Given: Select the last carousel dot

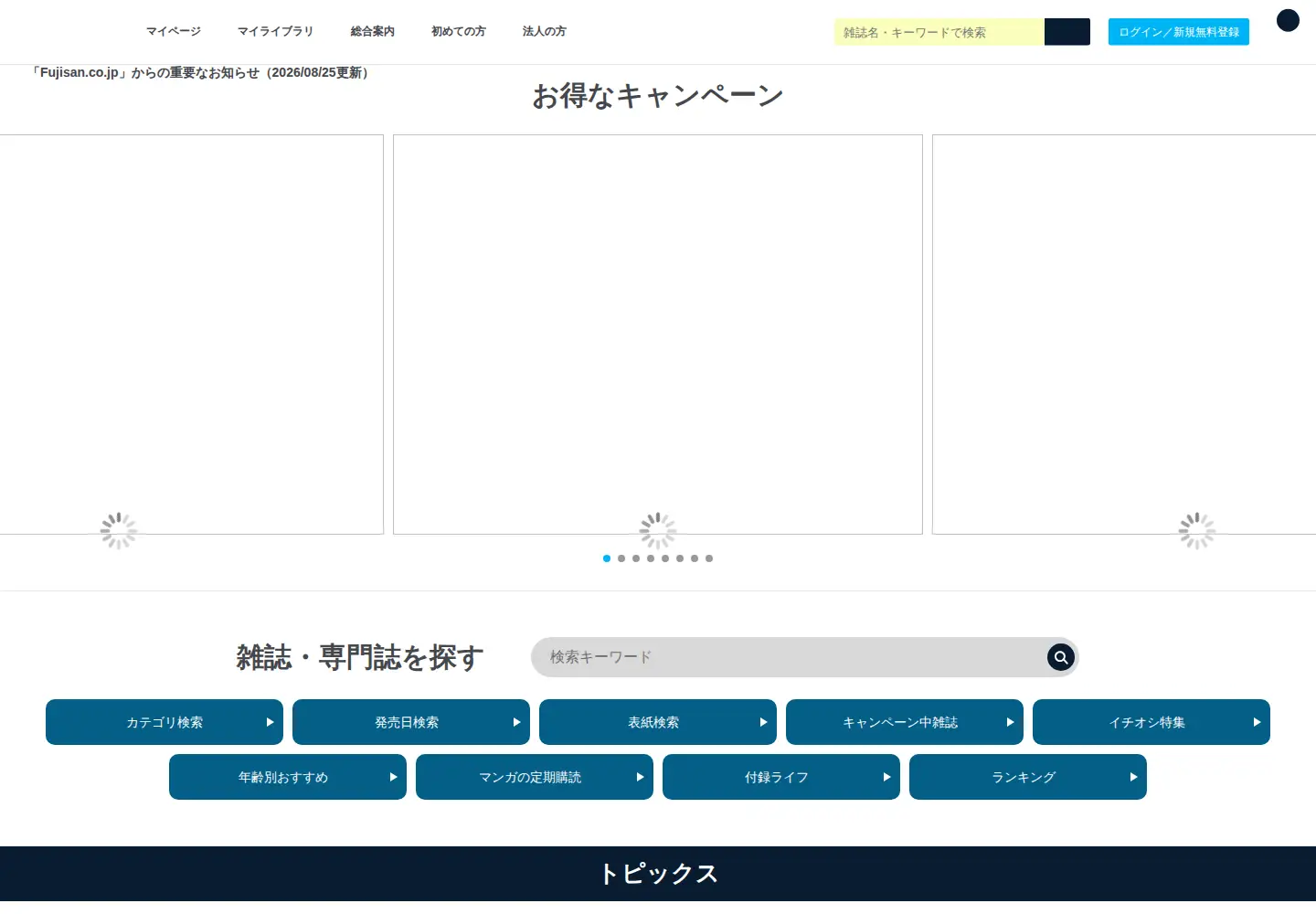Looking at the screenshot, I should coord(709,558).
